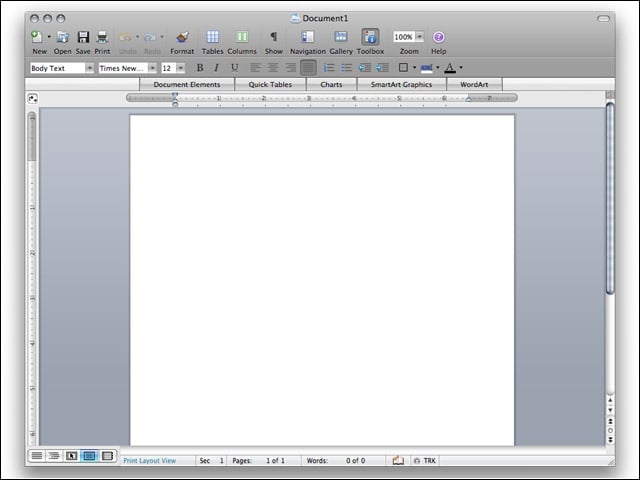This screenshot has height=480, width=640.
Task: Toggle the Toolbox icon
Action: tap(370, 37)
